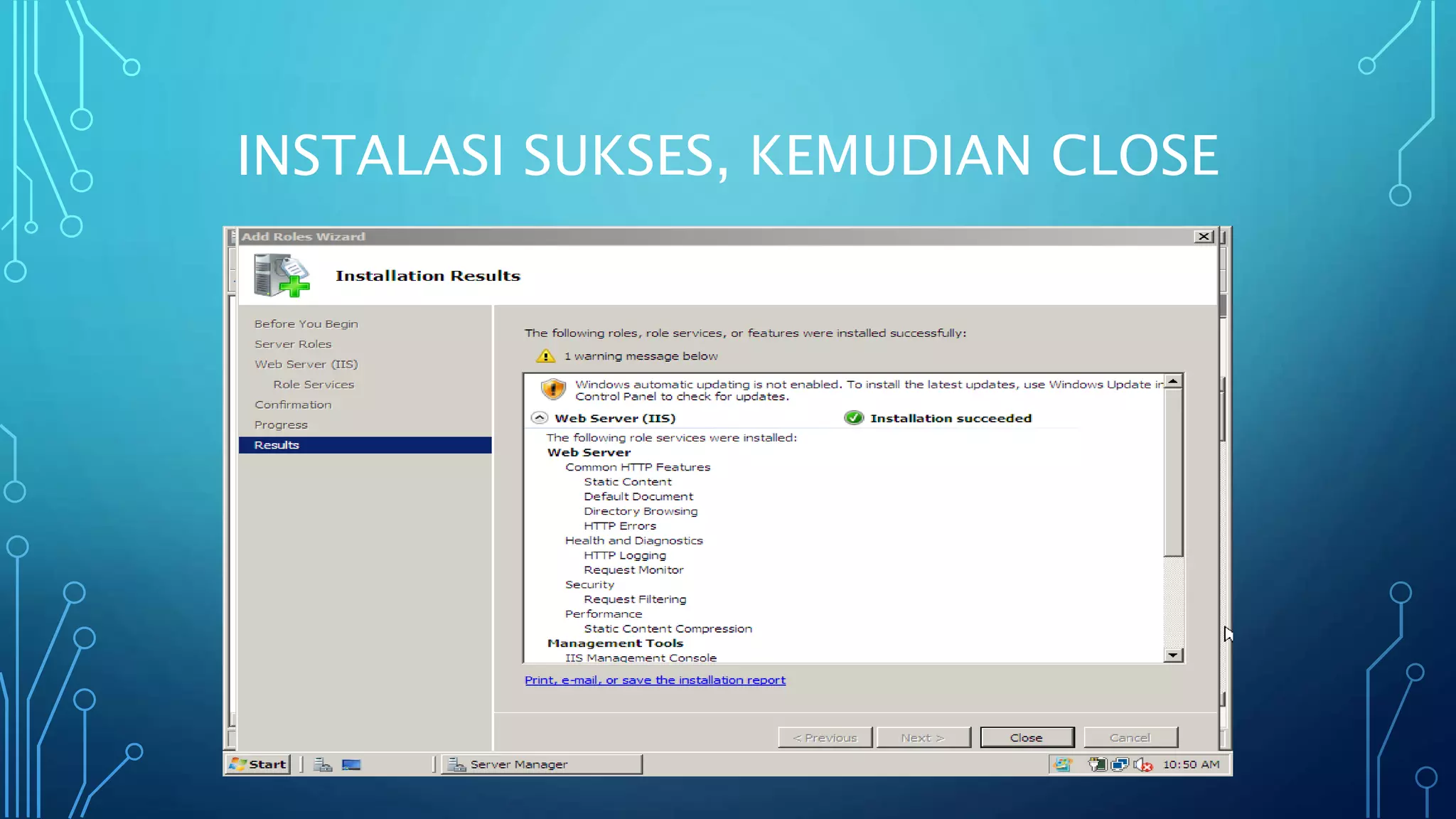The width and height of the screenshot is (1456, 819).
Task: Click the results list scroll-up arrow
Action: point(1173,382)
